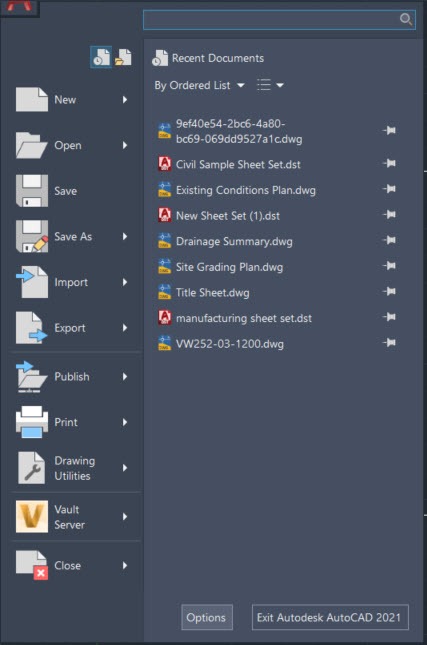Open the By Ordered List dropdown
The width and height of the screenshot is (427, 645).
200,85
